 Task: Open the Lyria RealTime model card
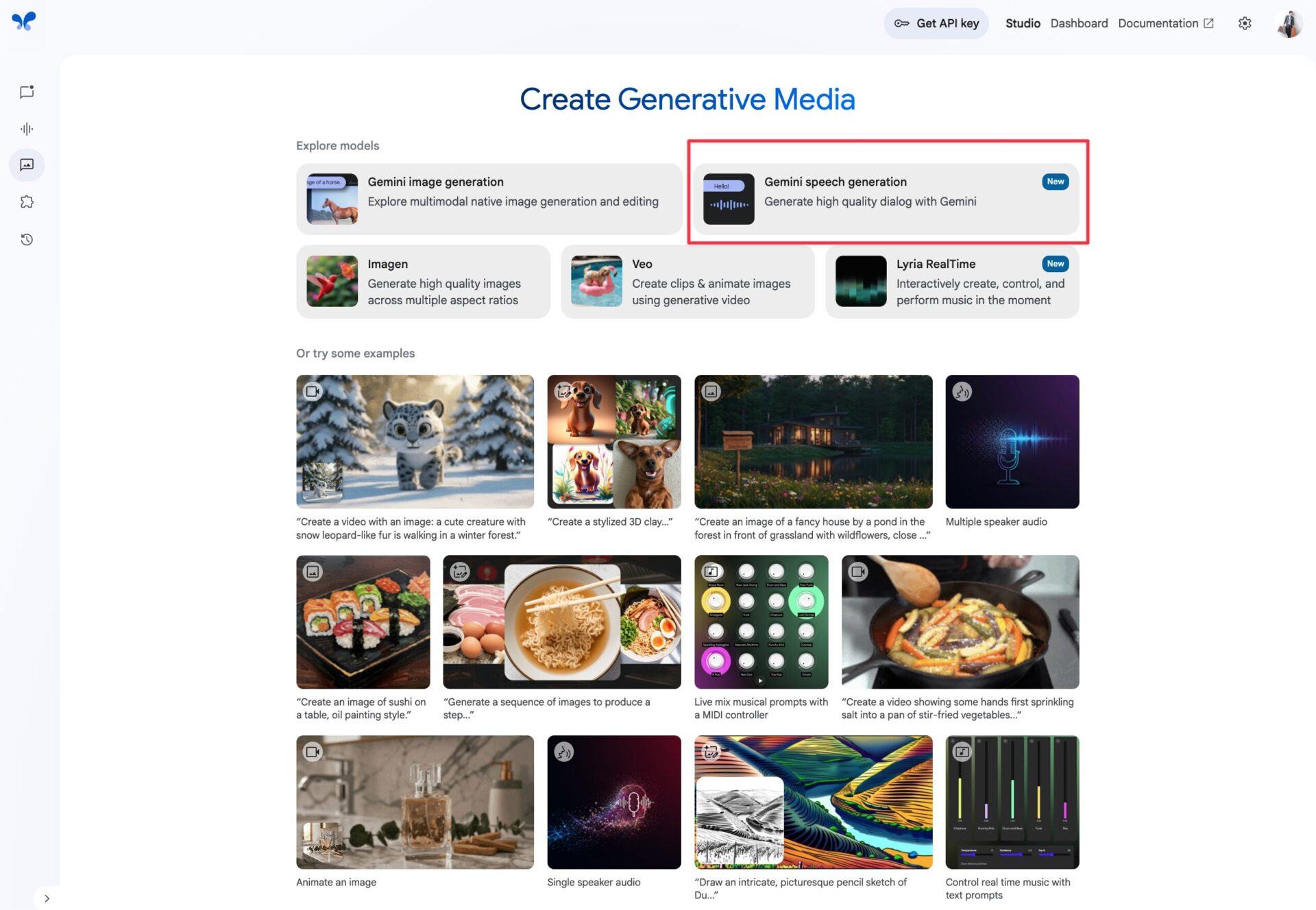coord(952,281)
